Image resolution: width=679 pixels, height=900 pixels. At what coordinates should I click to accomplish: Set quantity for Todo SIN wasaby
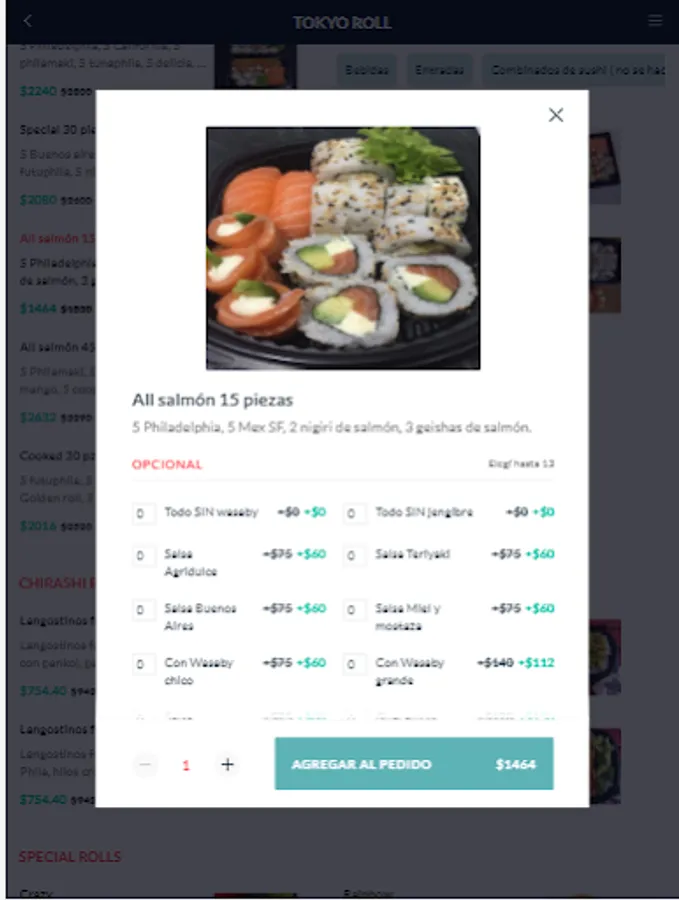[x=141, y=513]
